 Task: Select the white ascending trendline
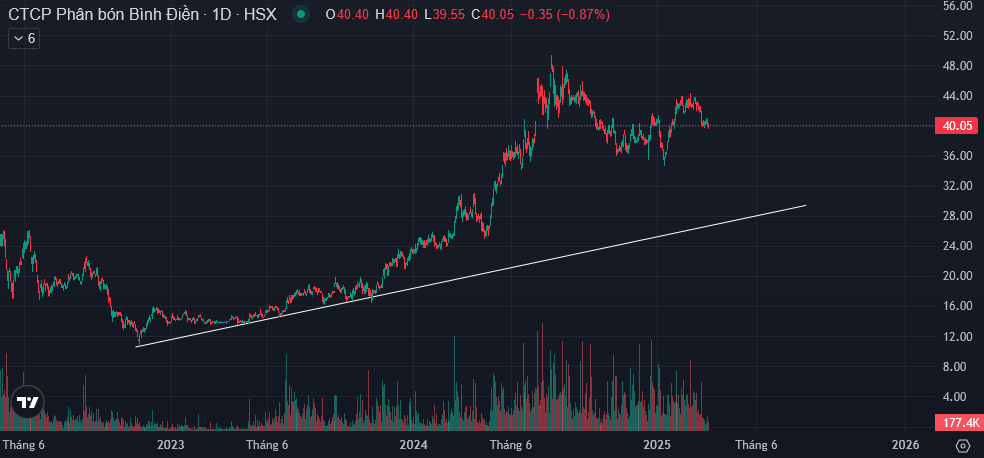point(471,276)
